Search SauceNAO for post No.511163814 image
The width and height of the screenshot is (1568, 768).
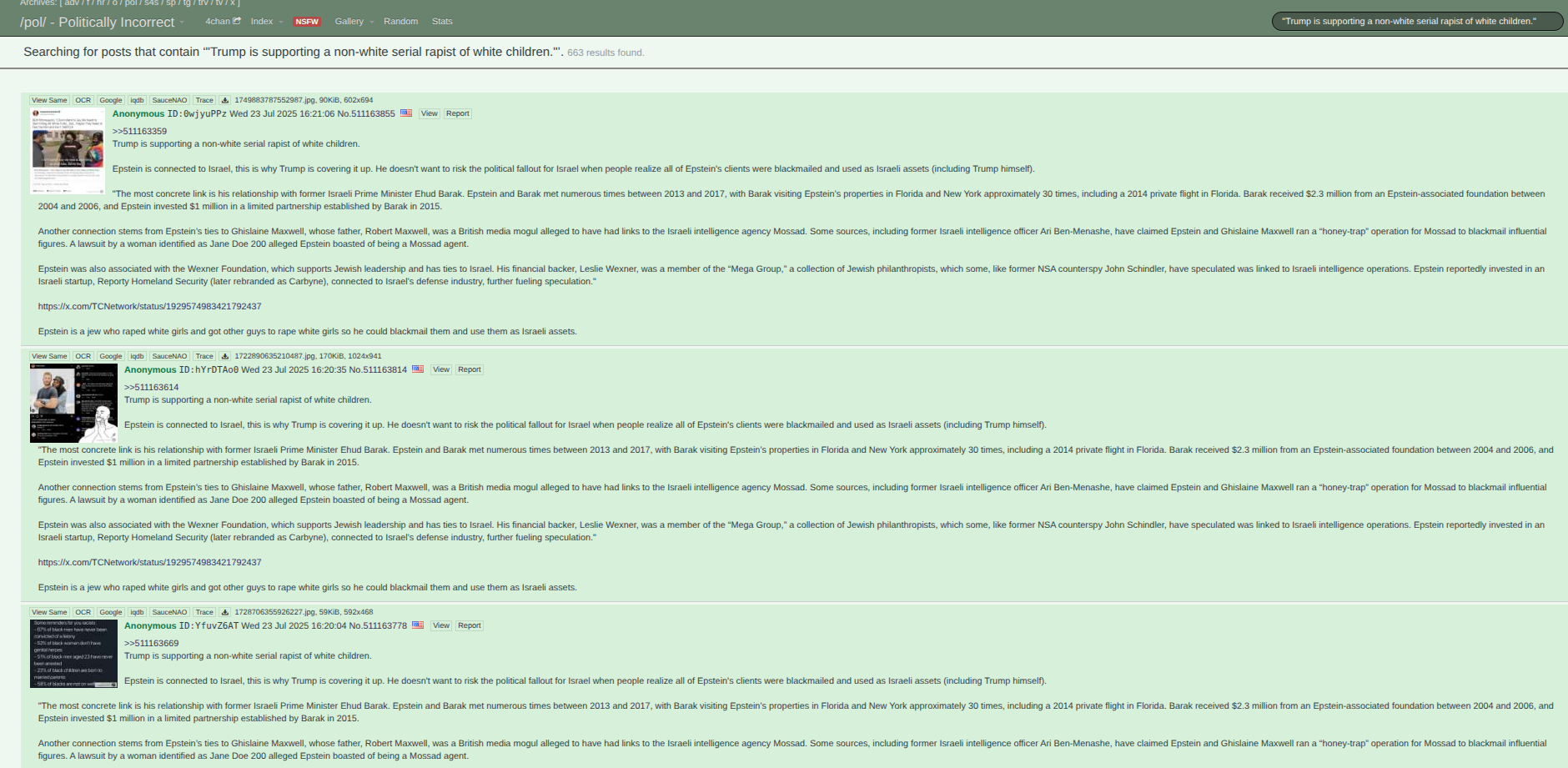169,356
